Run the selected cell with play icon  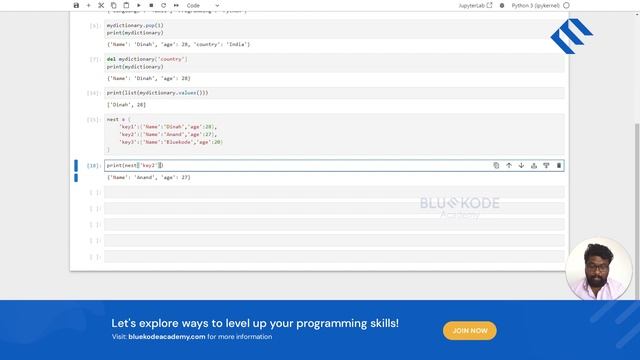tap(139, 5)
